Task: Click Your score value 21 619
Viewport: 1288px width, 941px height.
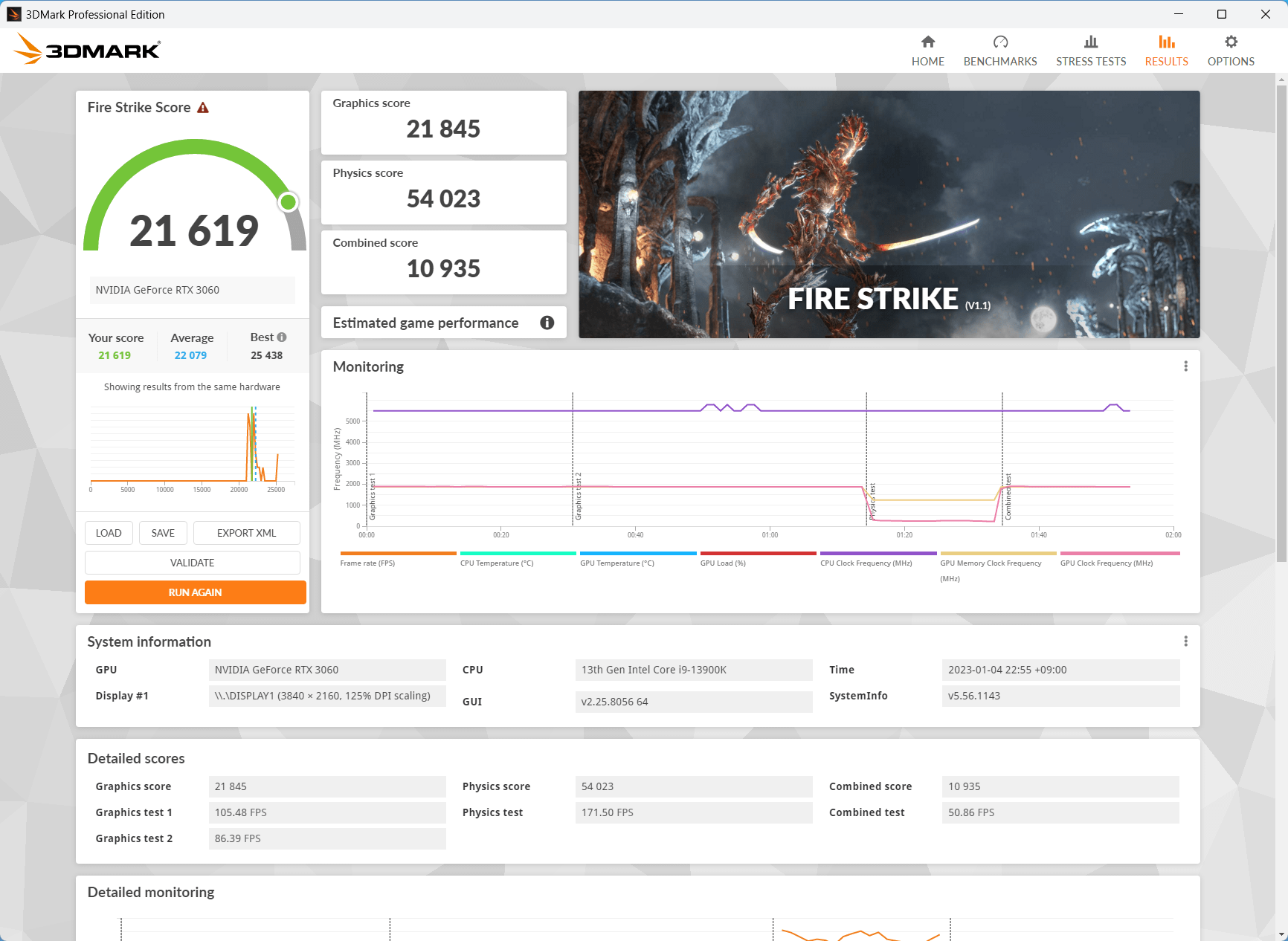Action: (x=115, y=355)
